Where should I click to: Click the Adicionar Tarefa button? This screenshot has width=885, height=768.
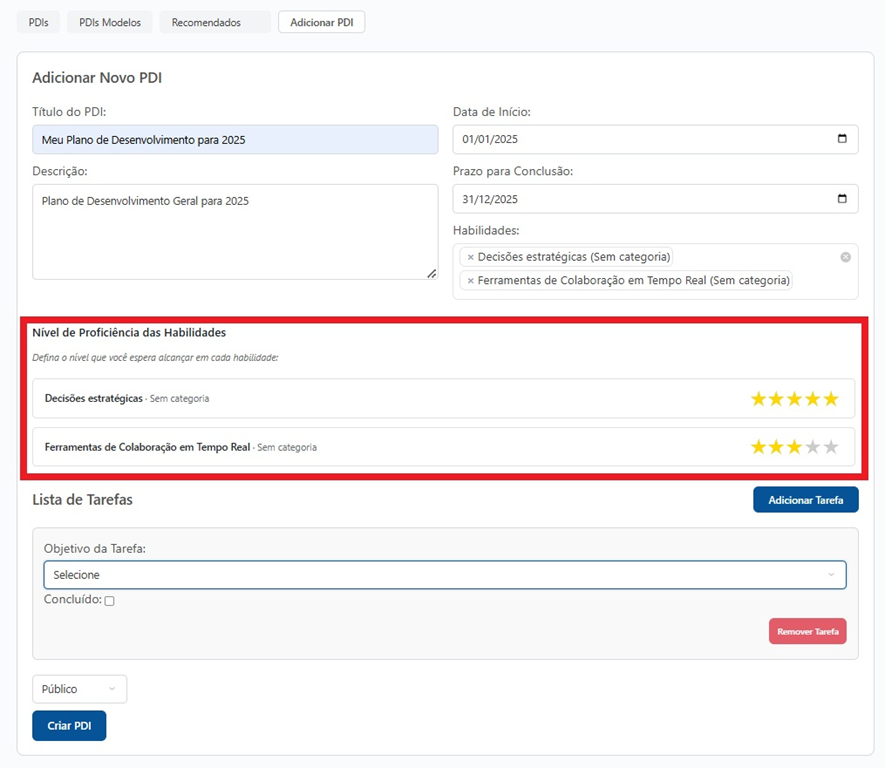805,500
